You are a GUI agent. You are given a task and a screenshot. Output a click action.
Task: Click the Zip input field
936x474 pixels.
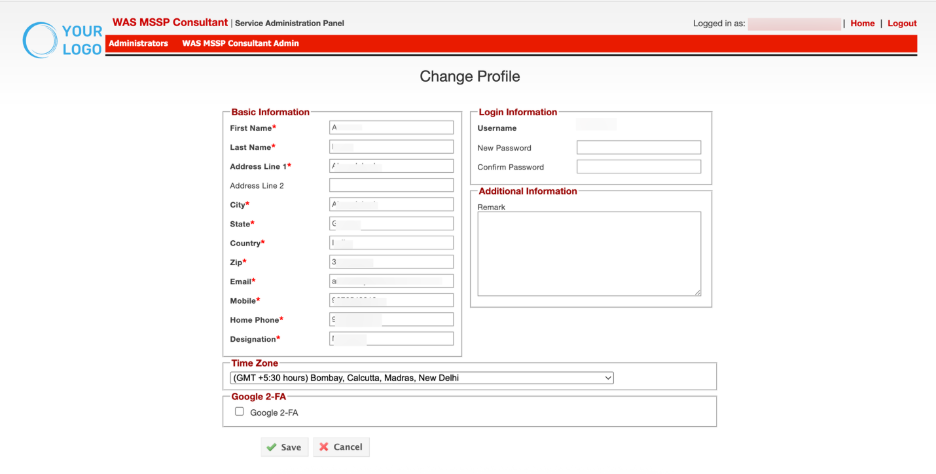click(391, 262)
